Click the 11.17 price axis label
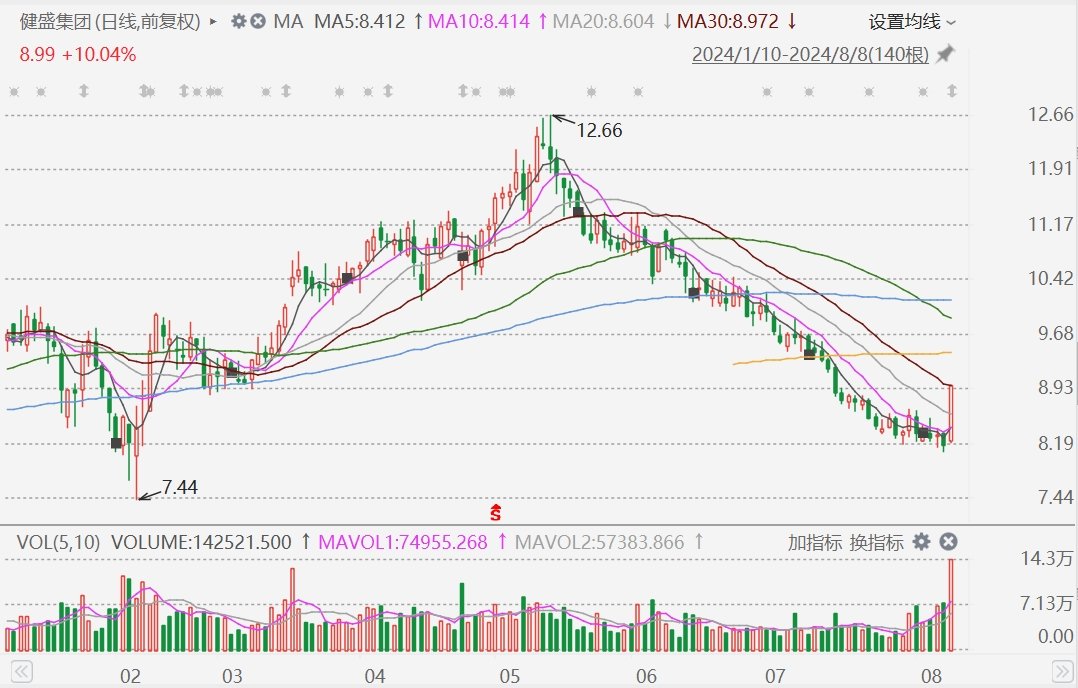 point(1050,224)
